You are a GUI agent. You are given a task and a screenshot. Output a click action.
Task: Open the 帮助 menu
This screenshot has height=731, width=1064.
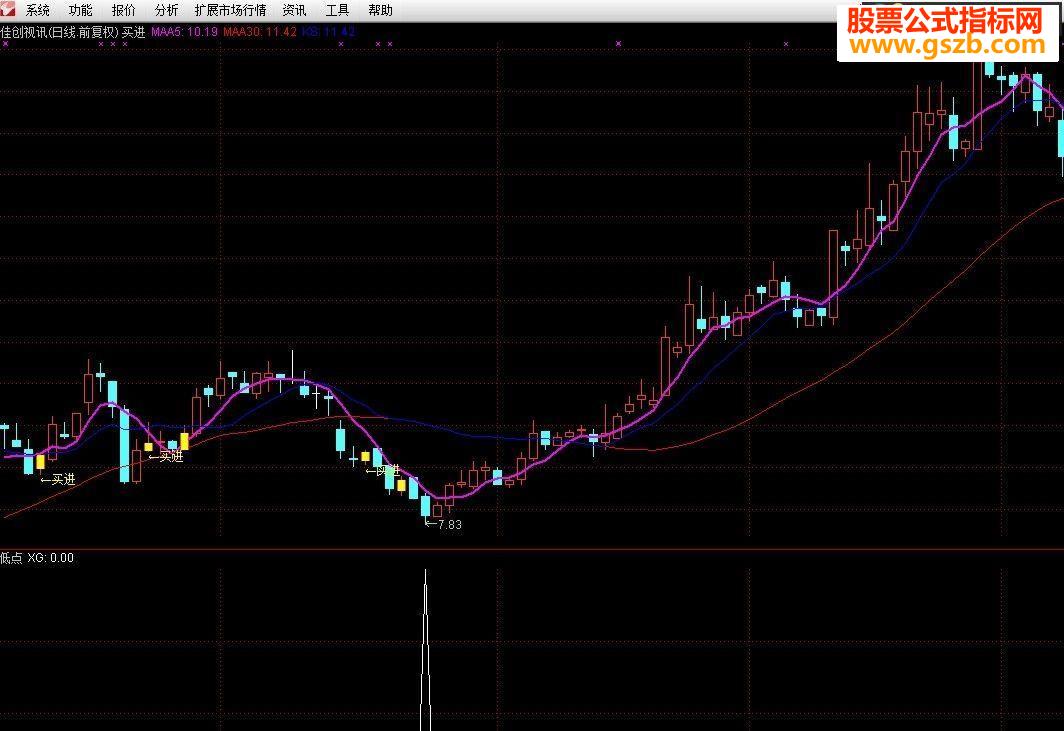pyautogui.click(x=380, y=10)
